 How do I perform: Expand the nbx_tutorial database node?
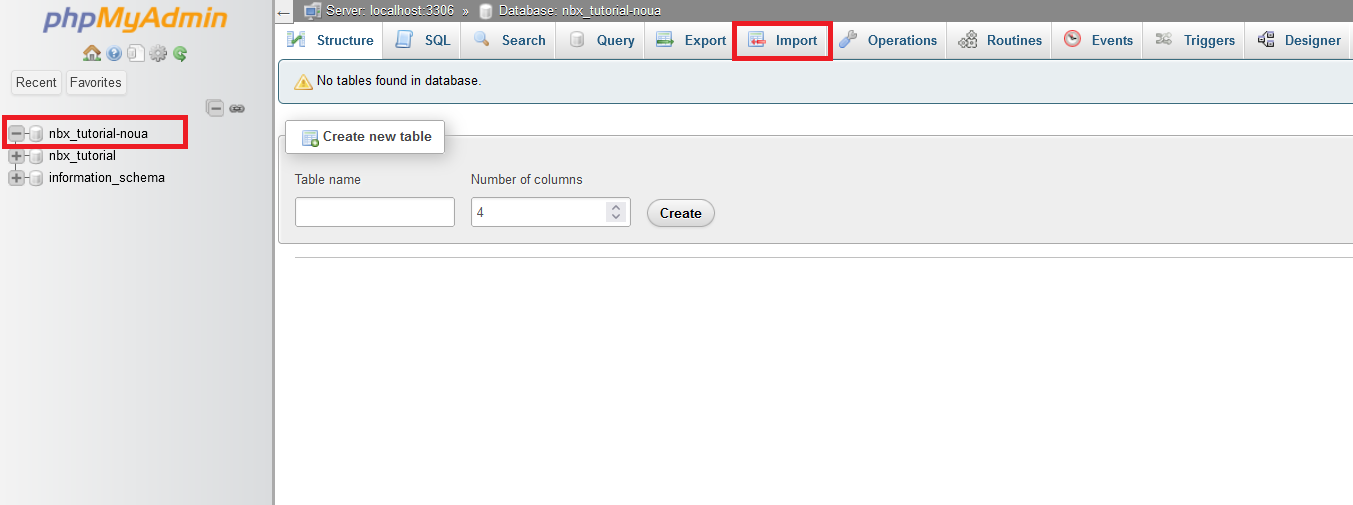pos(16,156)
